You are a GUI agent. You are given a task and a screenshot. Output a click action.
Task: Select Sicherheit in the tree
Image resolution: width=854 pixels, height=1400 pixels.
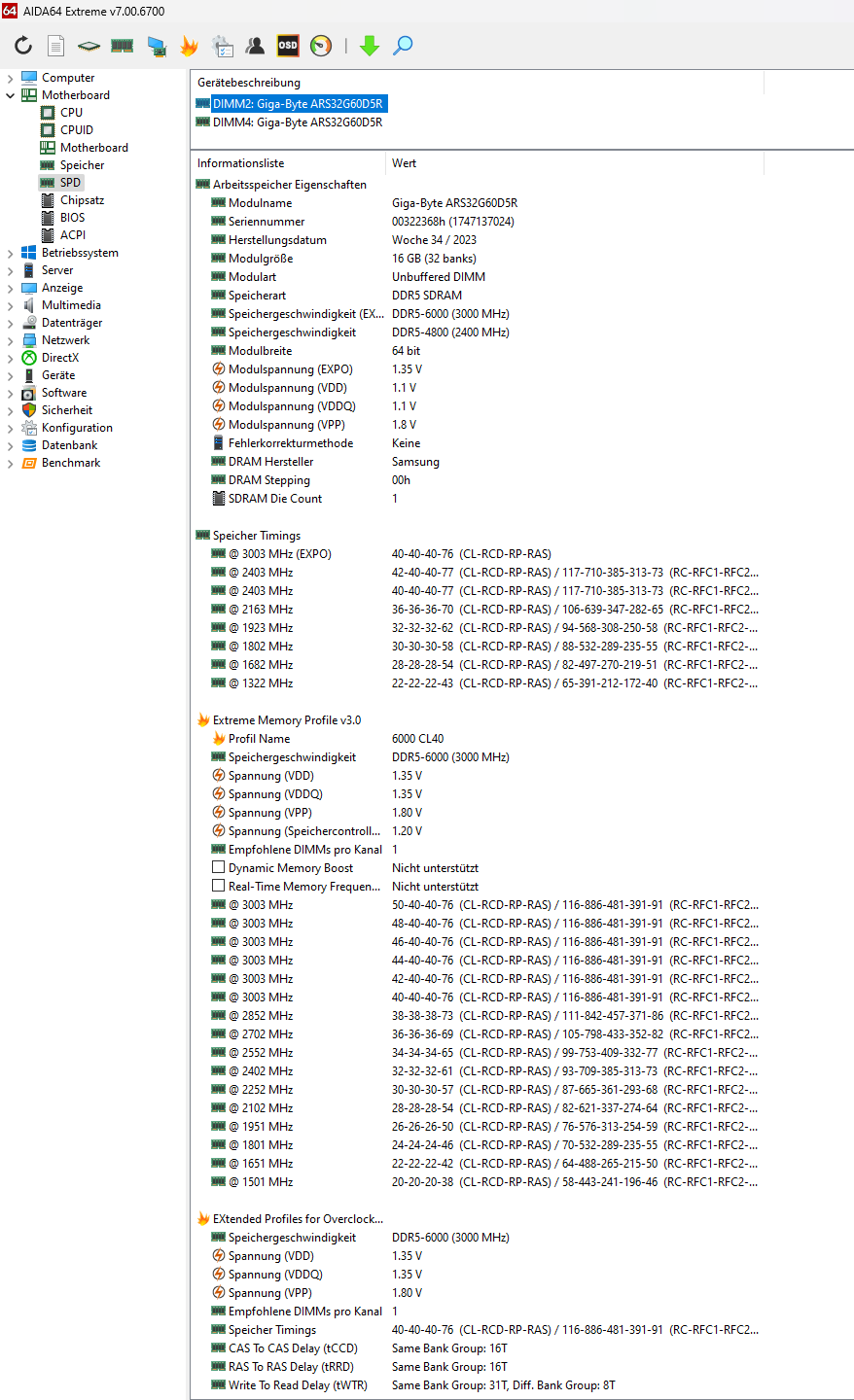[67, 410]
